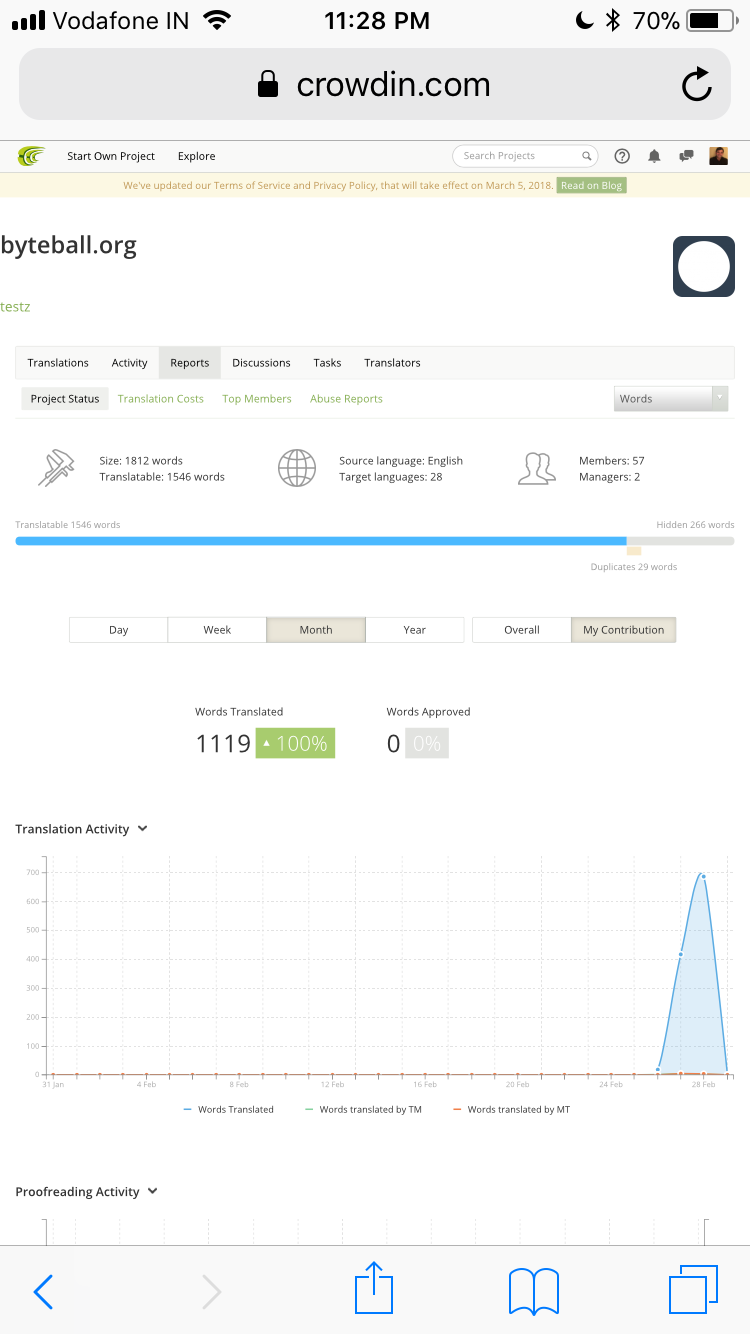
Task: Click the Hidden 266 words label
Action: click(x=695, y=525)
